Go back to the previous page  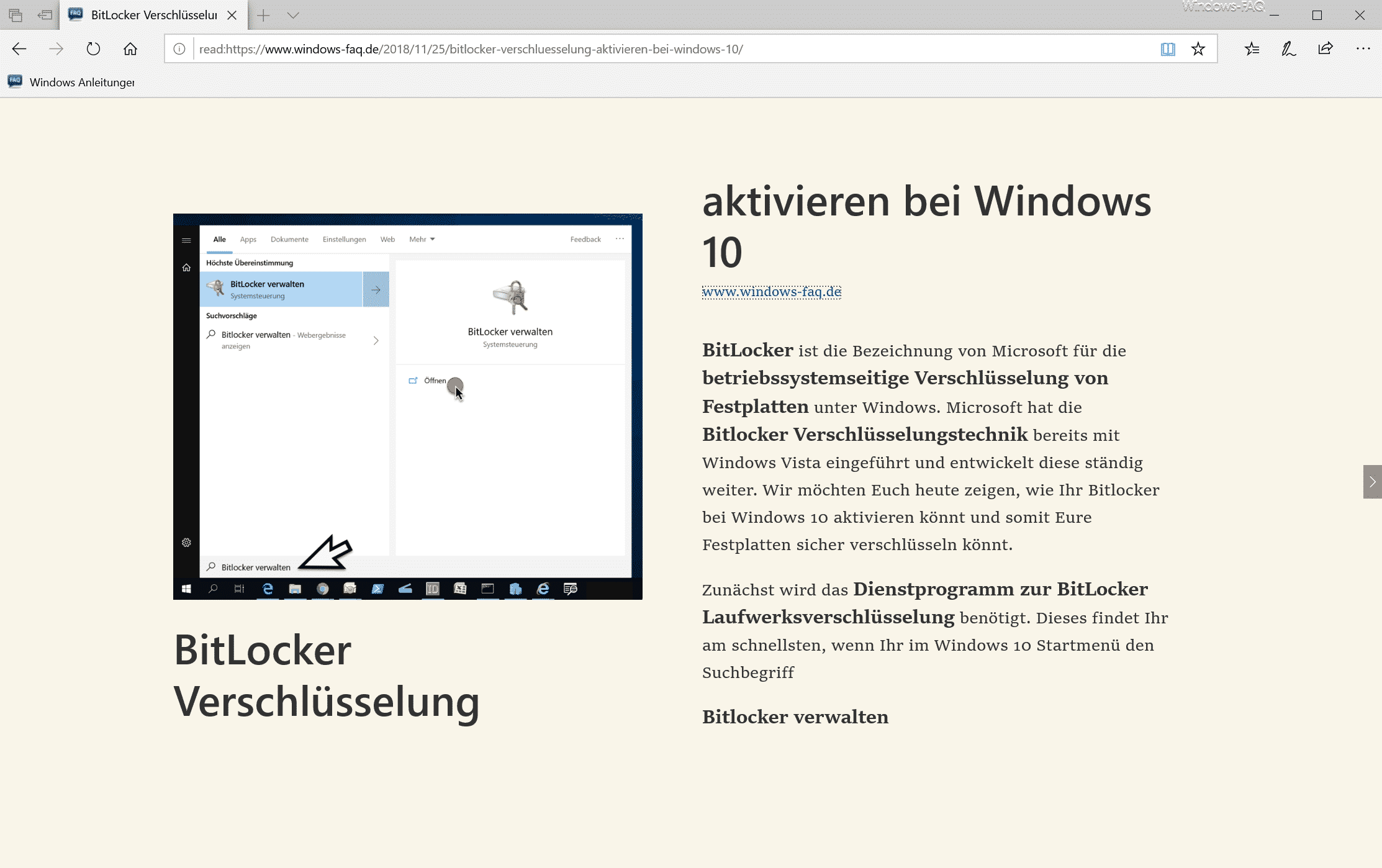19,49
